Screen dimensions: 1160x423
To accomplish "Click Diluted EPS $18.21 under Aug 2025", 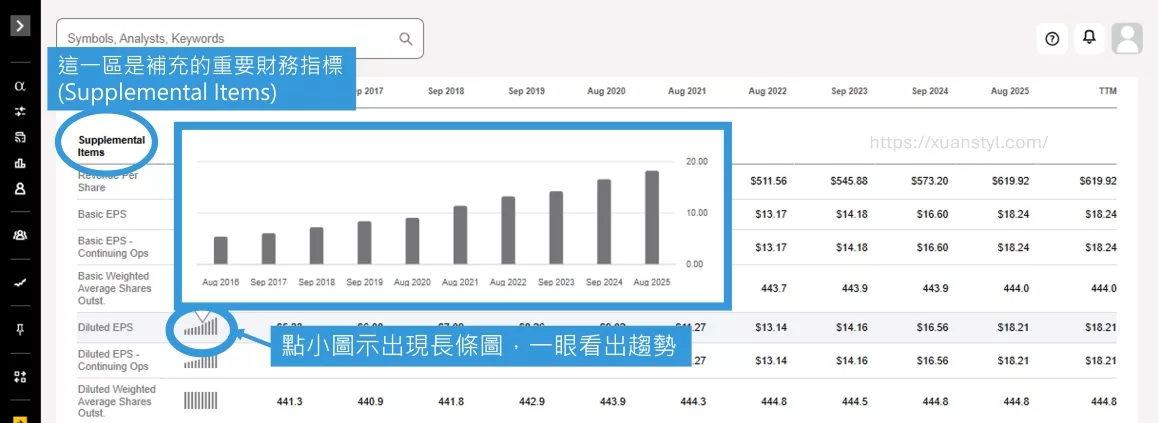I will point(1014,327).
